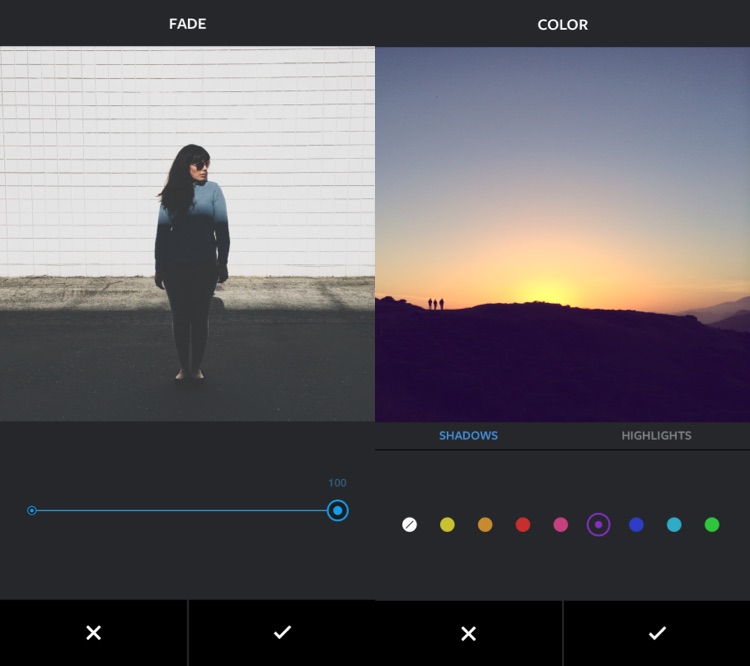Image resolution: width=750 pixels, height=666 pixels.
Task: Confirm the Fade adjustment with checkmark
Action: (x=282, y=633)
